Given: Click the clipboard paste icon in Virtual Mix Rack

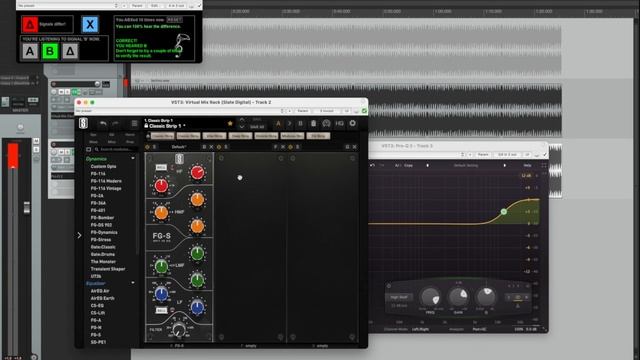Looking at the screenshot, I should pyautogui.click(x=313, y=123).
